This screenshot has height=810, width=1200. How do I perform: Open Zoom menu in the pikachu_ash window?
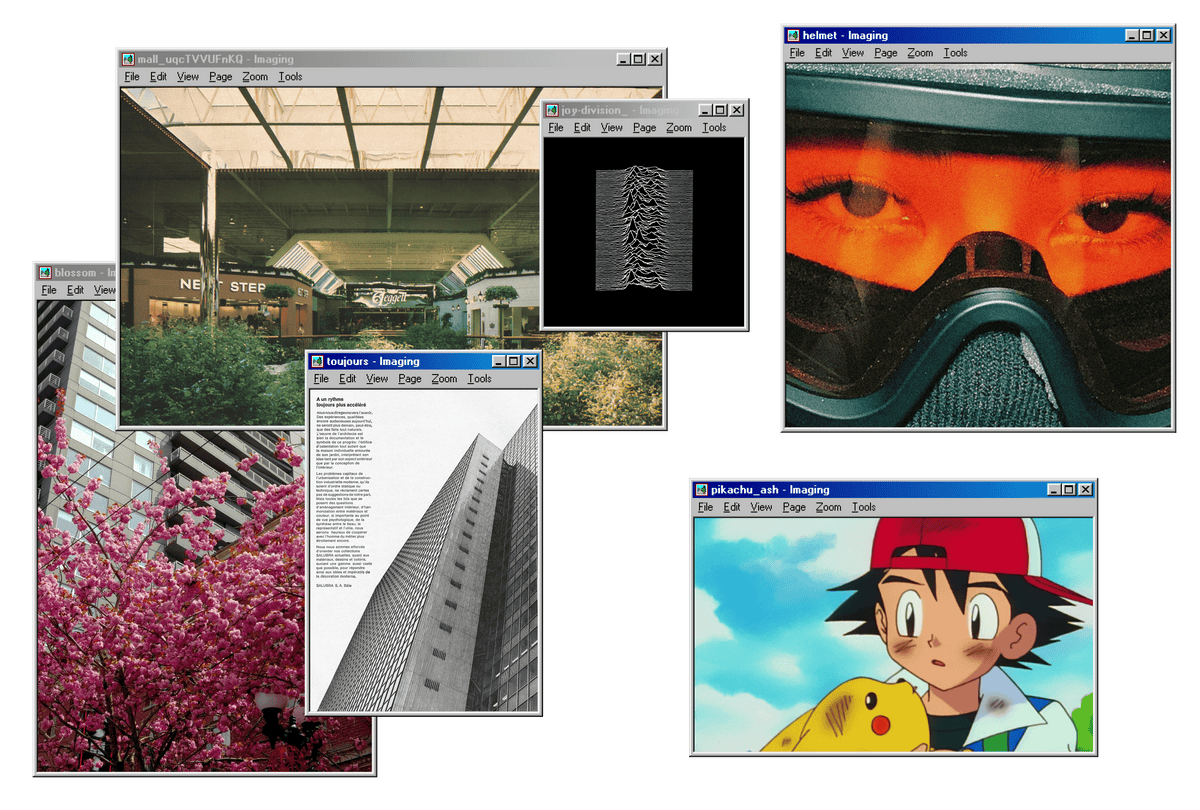tap(828, 508)
